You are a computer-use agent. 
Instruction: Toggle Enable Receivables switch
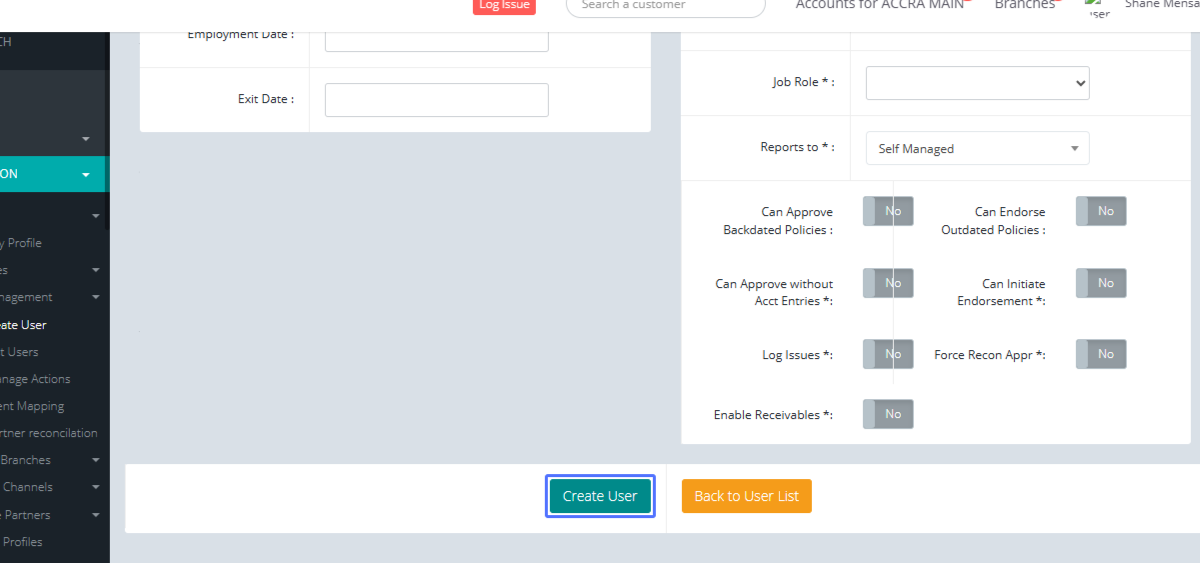[888, 414]
